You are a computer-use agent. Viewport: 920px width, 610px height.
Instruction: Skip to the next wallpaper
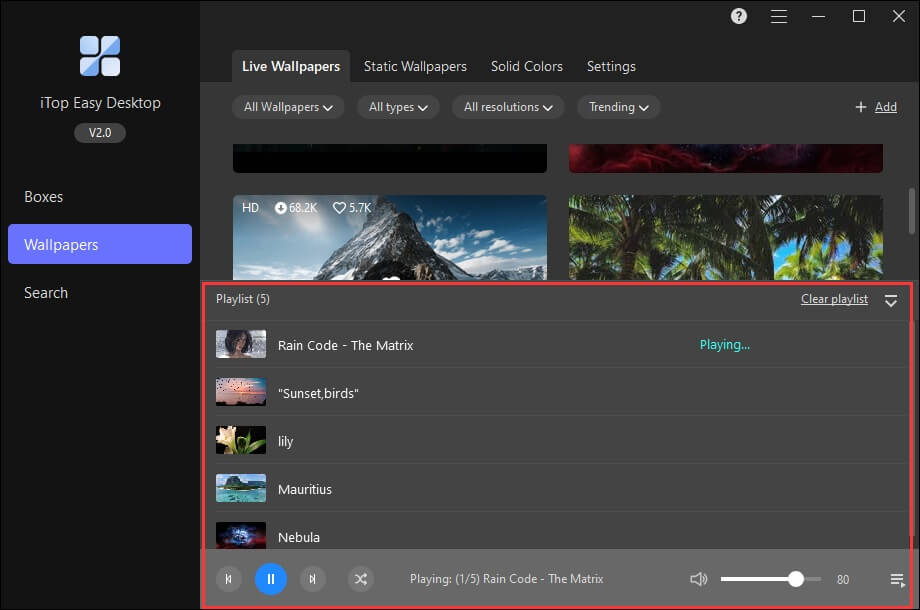coord(313,579)
